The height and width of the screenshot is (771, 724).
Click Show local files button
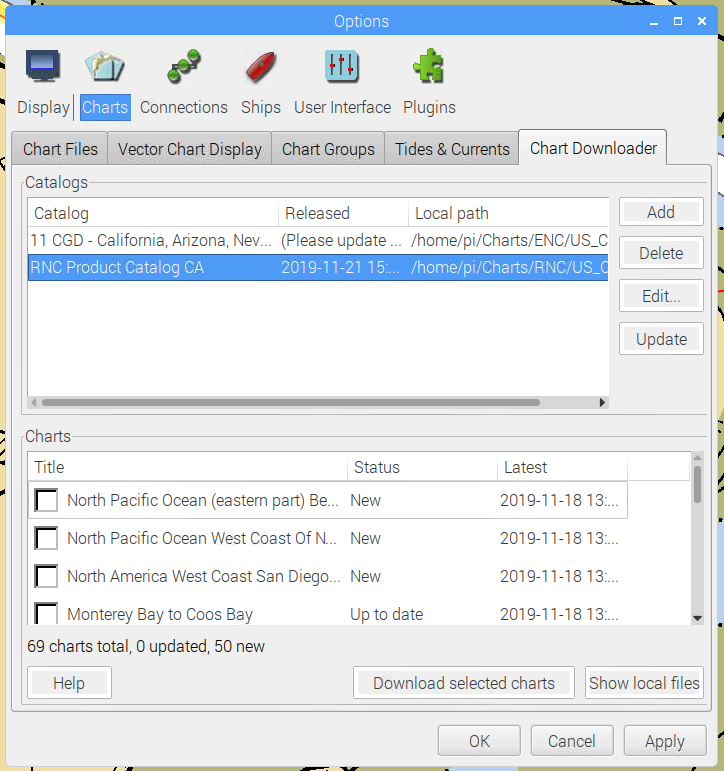[644, 683]
